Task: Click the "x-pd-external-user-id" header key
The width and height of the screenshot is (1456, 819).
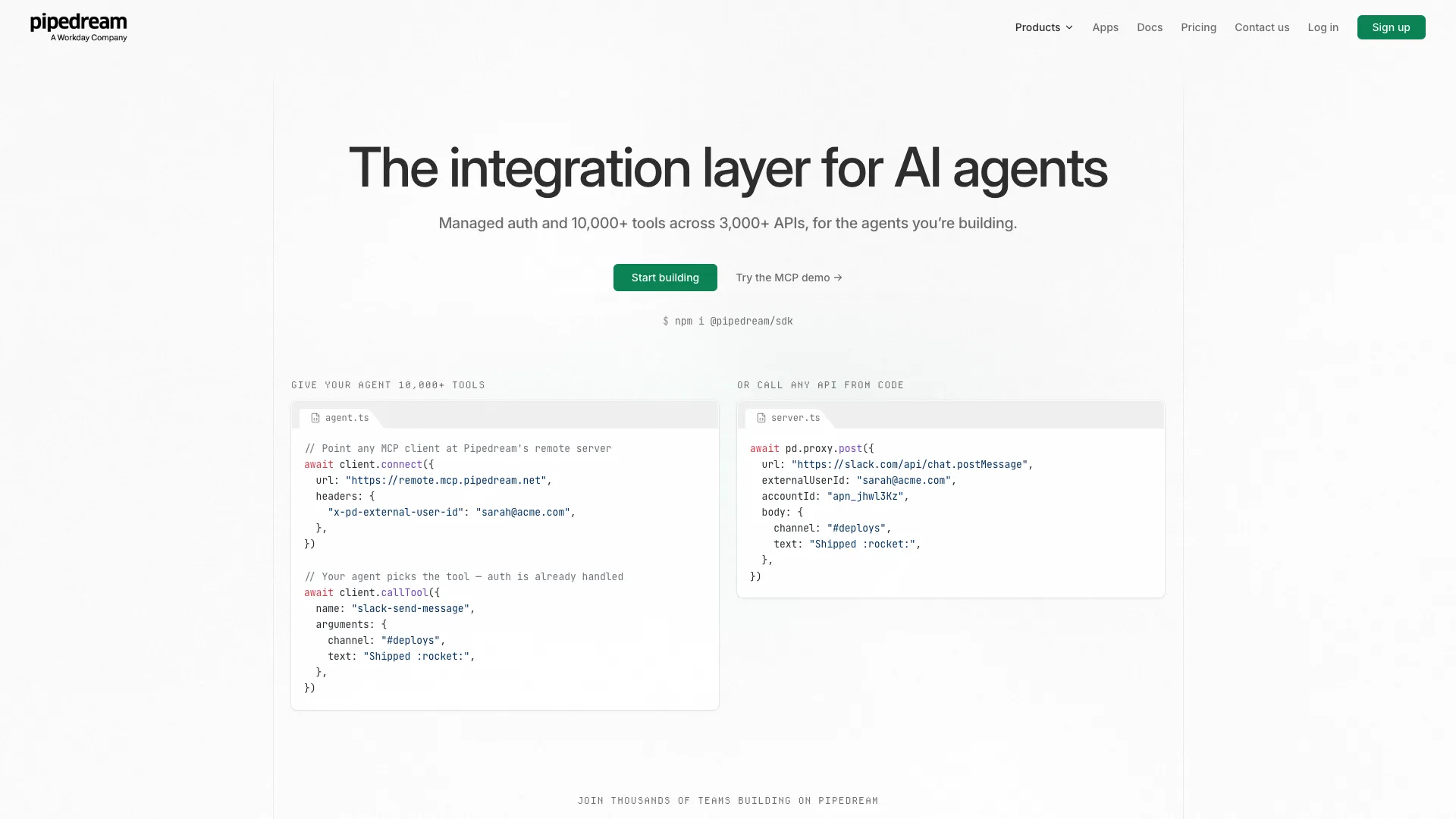Action: click(x=396, y=513)
